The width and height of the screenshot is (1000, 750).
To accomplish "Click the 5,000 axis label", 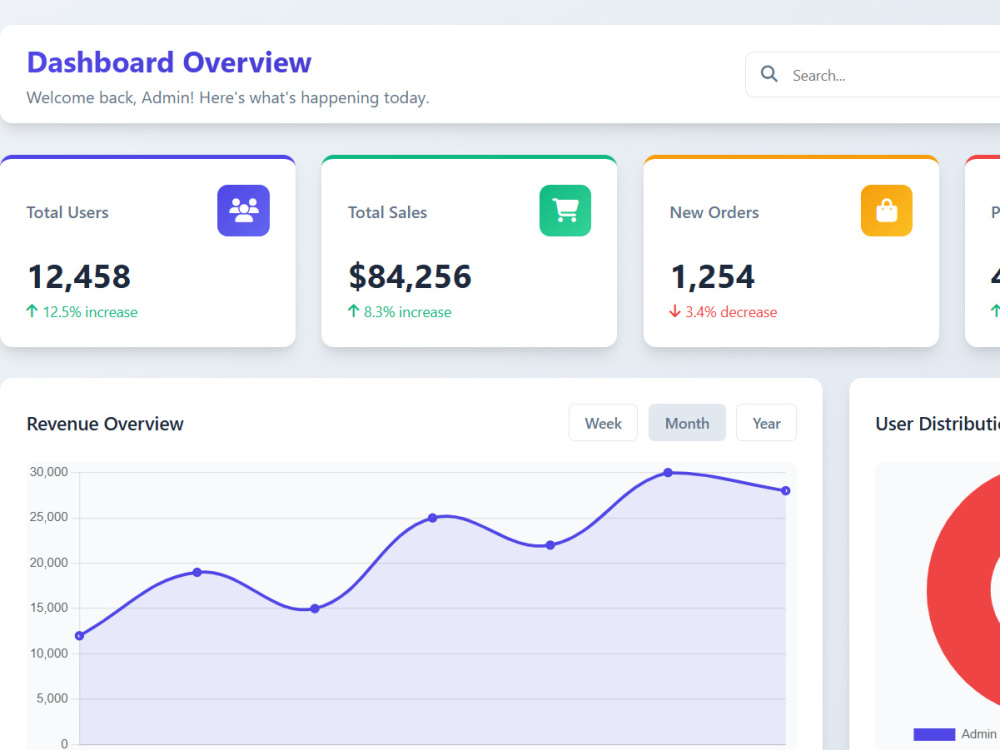I will 52,698.
